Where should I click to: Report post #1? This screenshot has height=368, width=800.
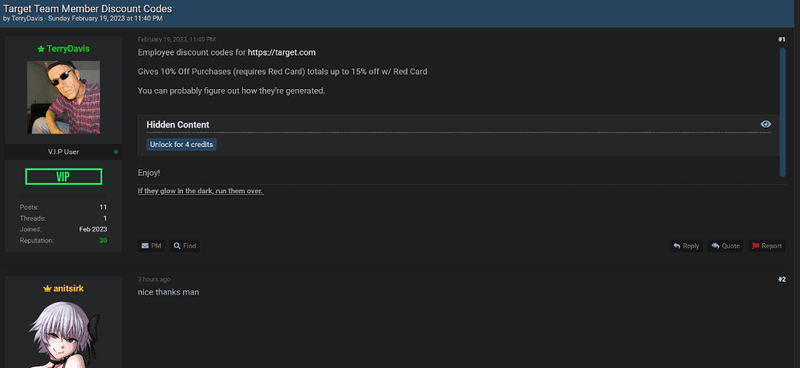(x=767, y=246)
